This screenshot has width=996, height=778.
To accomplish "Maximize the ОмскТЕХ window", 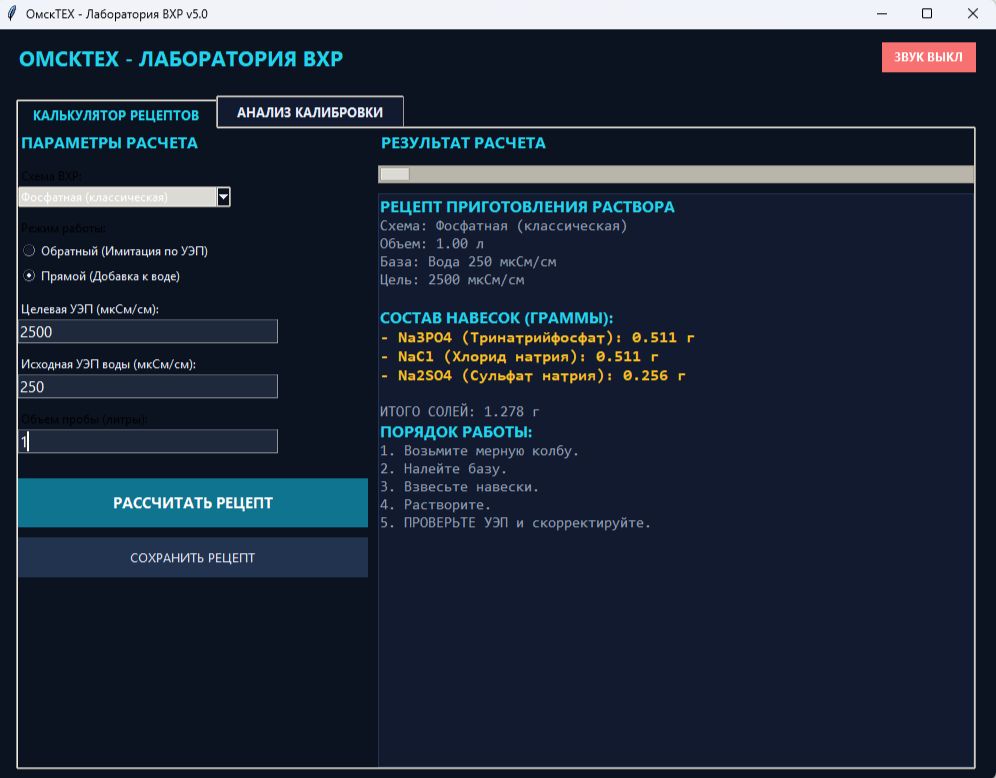I will point(927,14).
